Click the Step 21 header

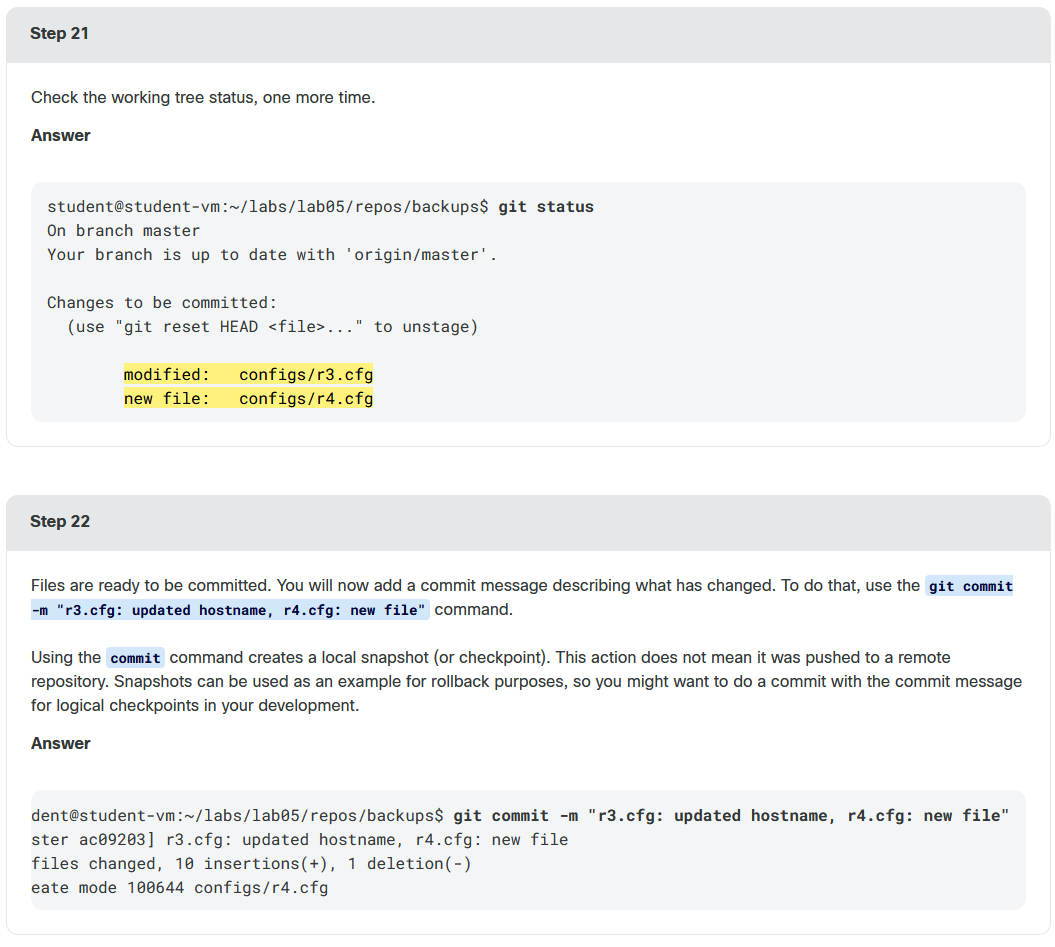(528, 34)
